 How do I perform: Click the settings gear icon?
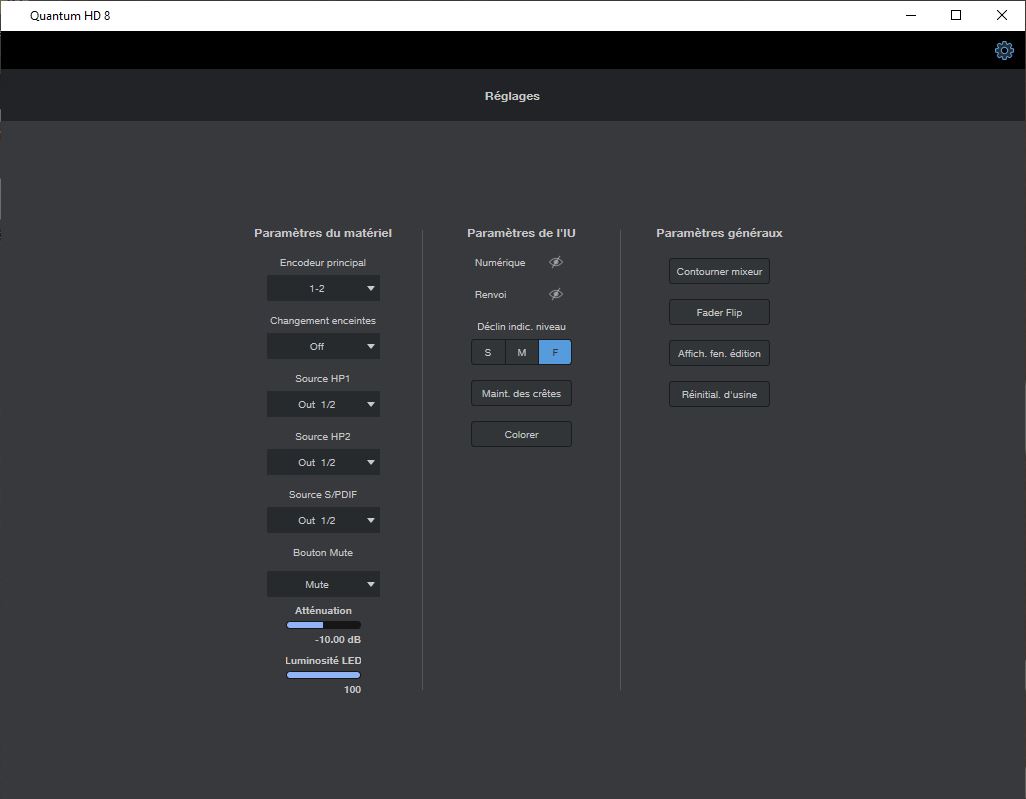1004,50
